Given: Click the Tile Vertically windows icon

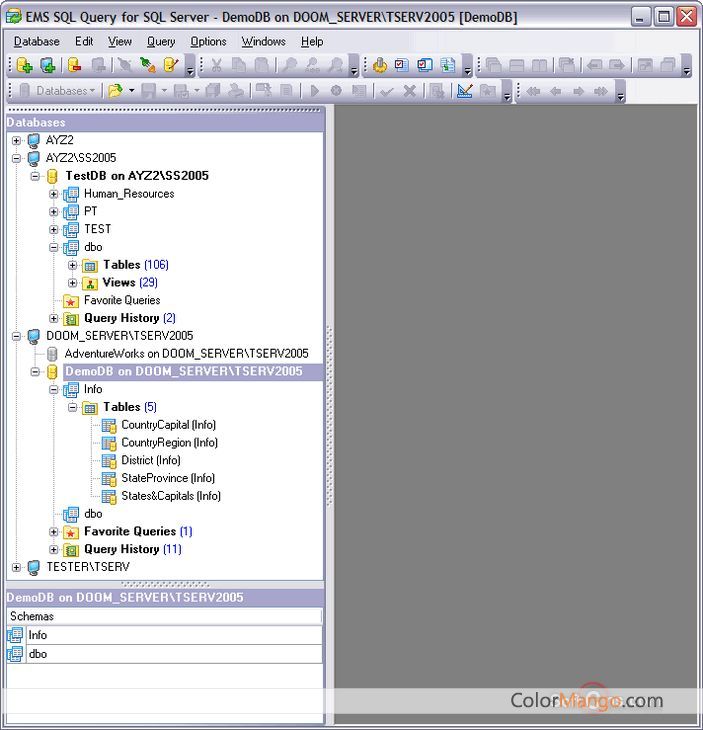Looking at the screenshot, I should pos(540,65).
